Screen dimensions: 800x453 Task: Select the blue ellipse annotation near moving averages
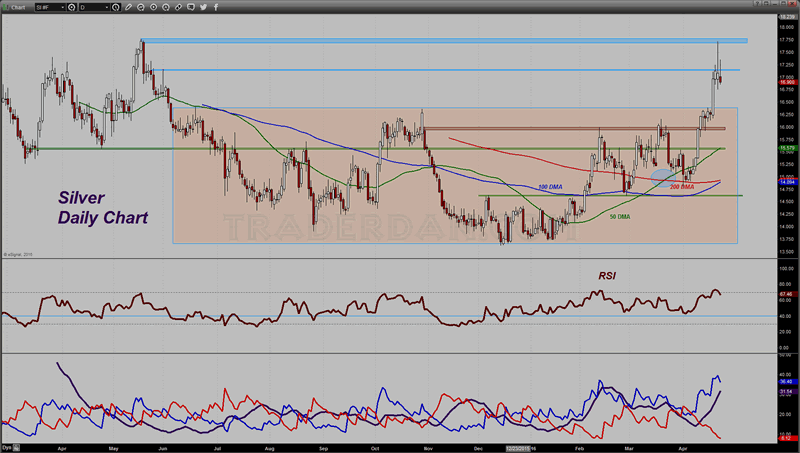coord(663,176)
